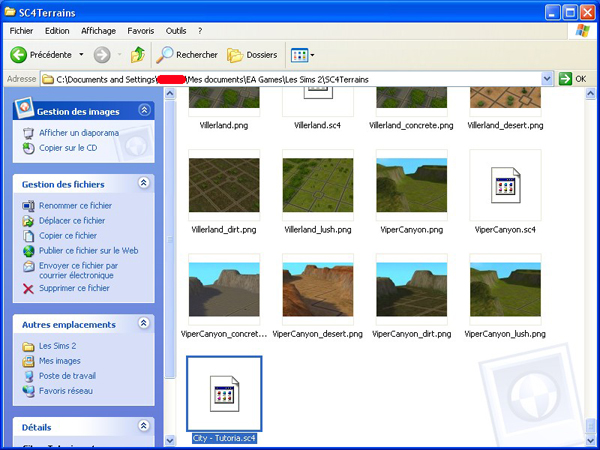This screenshot has height=450, width=600.
Task: Click the envelope icon beside Envoyer ce fichier
Action: point(28,266)
